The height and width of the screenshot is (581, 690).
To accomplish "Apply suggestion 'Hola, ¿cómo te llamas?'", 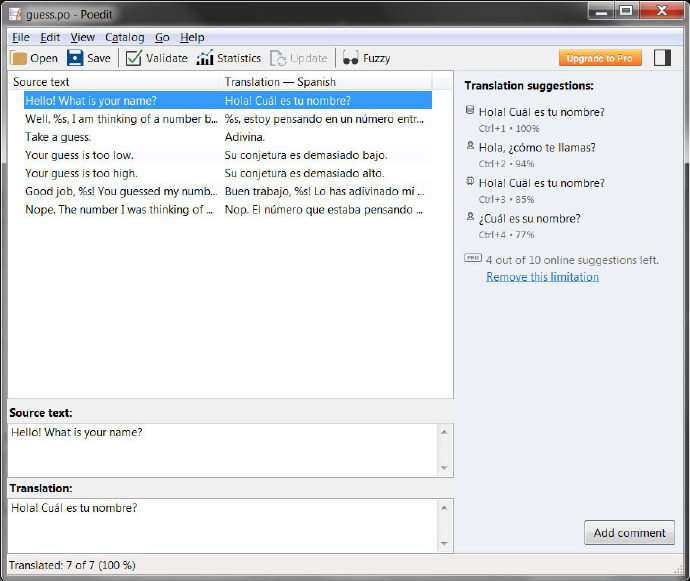I will click(537, 147).
